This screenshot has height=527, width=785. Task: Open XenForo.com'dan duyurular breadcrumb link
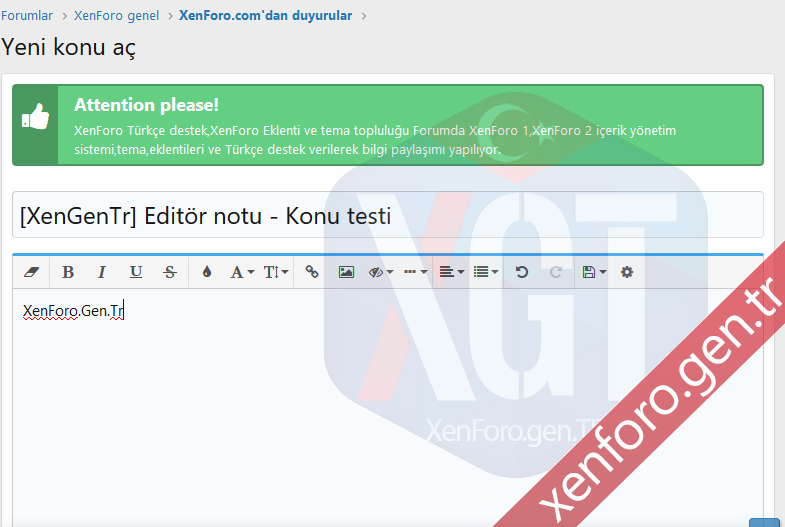(x=265, y=16)
